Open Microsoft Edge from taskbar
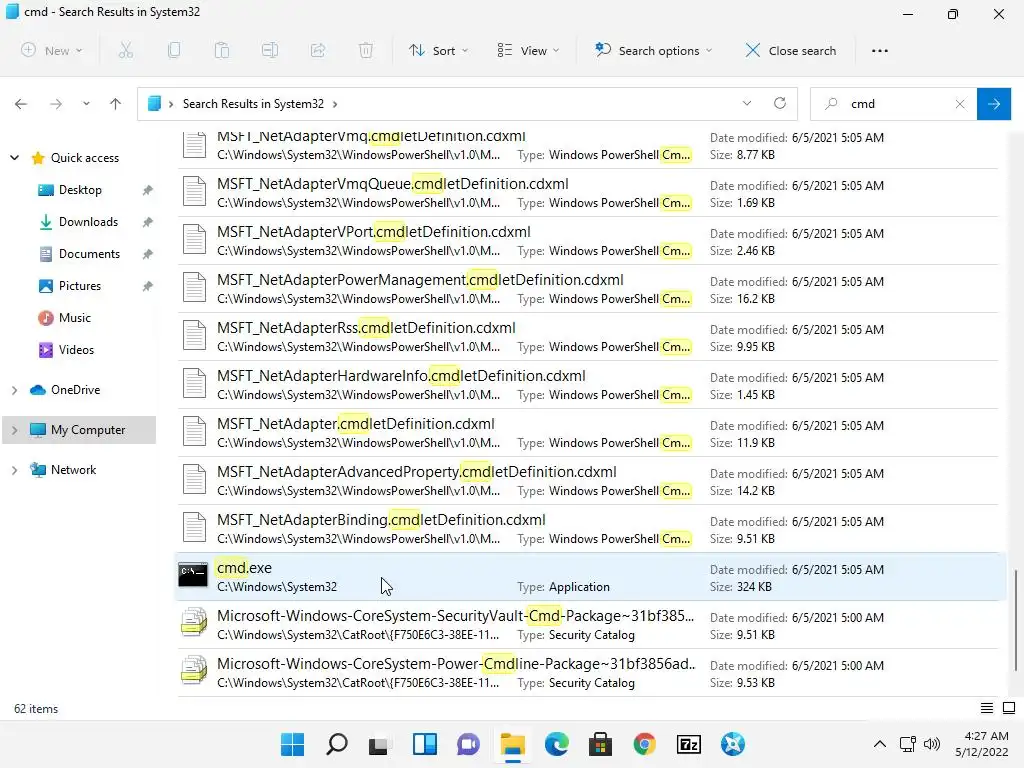This screenshot has height=768, width=1024. (x=556, y=744)
